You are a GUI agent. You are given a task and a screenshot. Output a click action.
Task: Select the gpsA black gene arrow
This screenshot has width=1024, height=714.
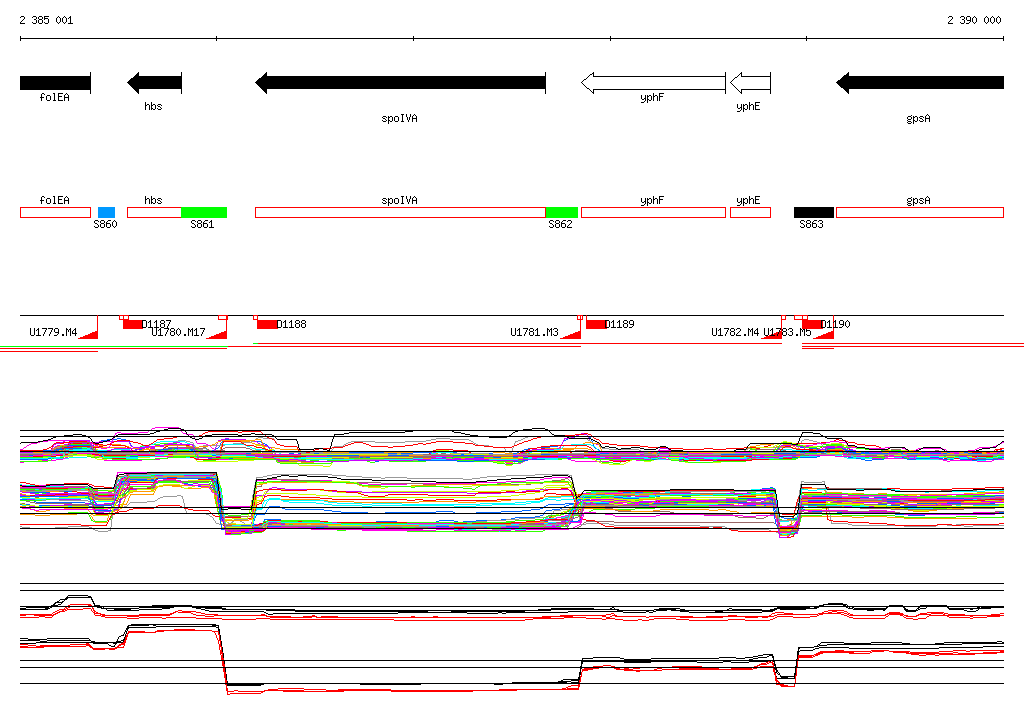[920, 83]
